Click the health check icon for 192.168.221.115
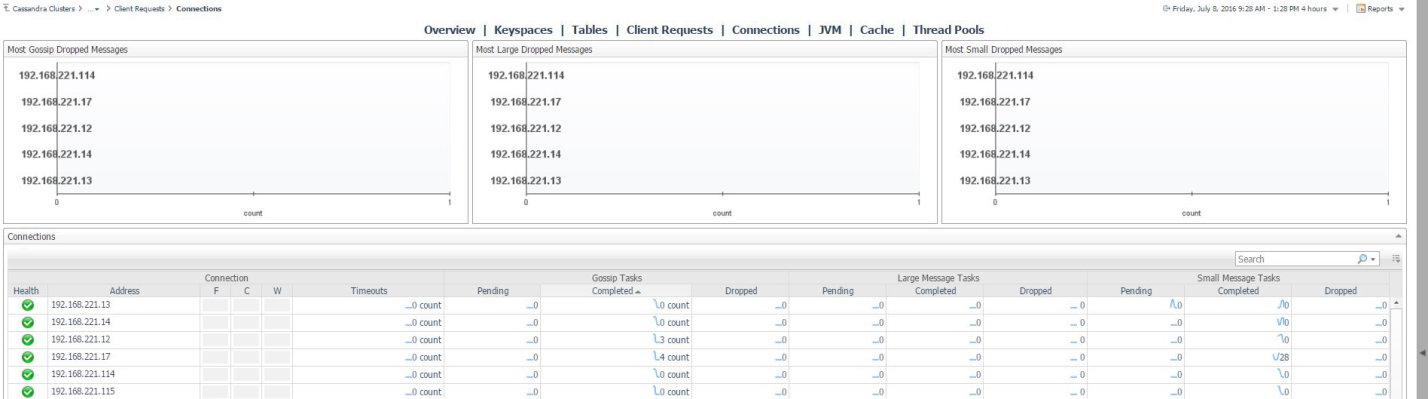This screenshot has height=399, width=1428. coord(27,391)
